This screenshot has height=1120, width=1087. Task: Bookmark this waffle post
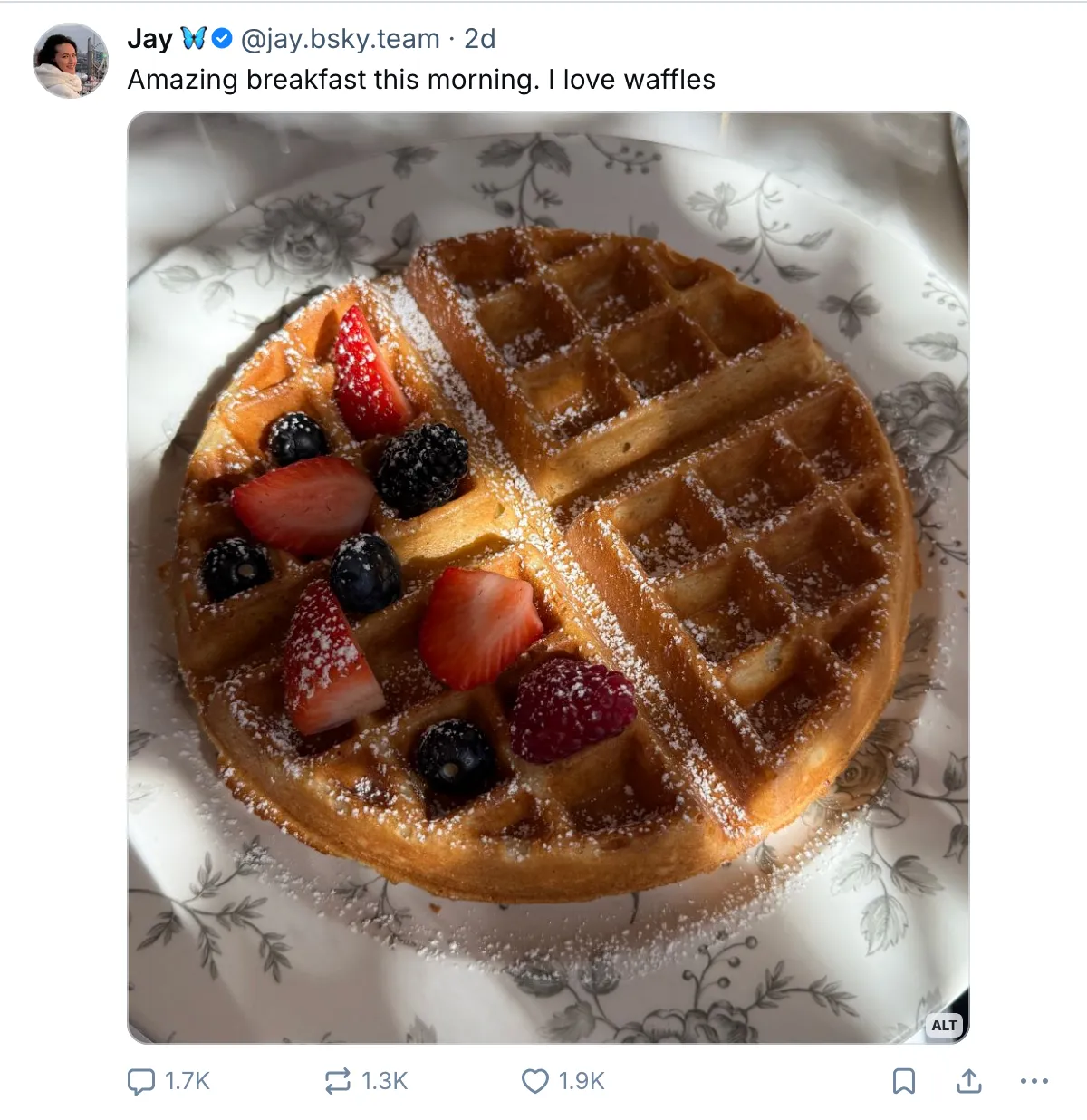click(x=904, y=1081)
